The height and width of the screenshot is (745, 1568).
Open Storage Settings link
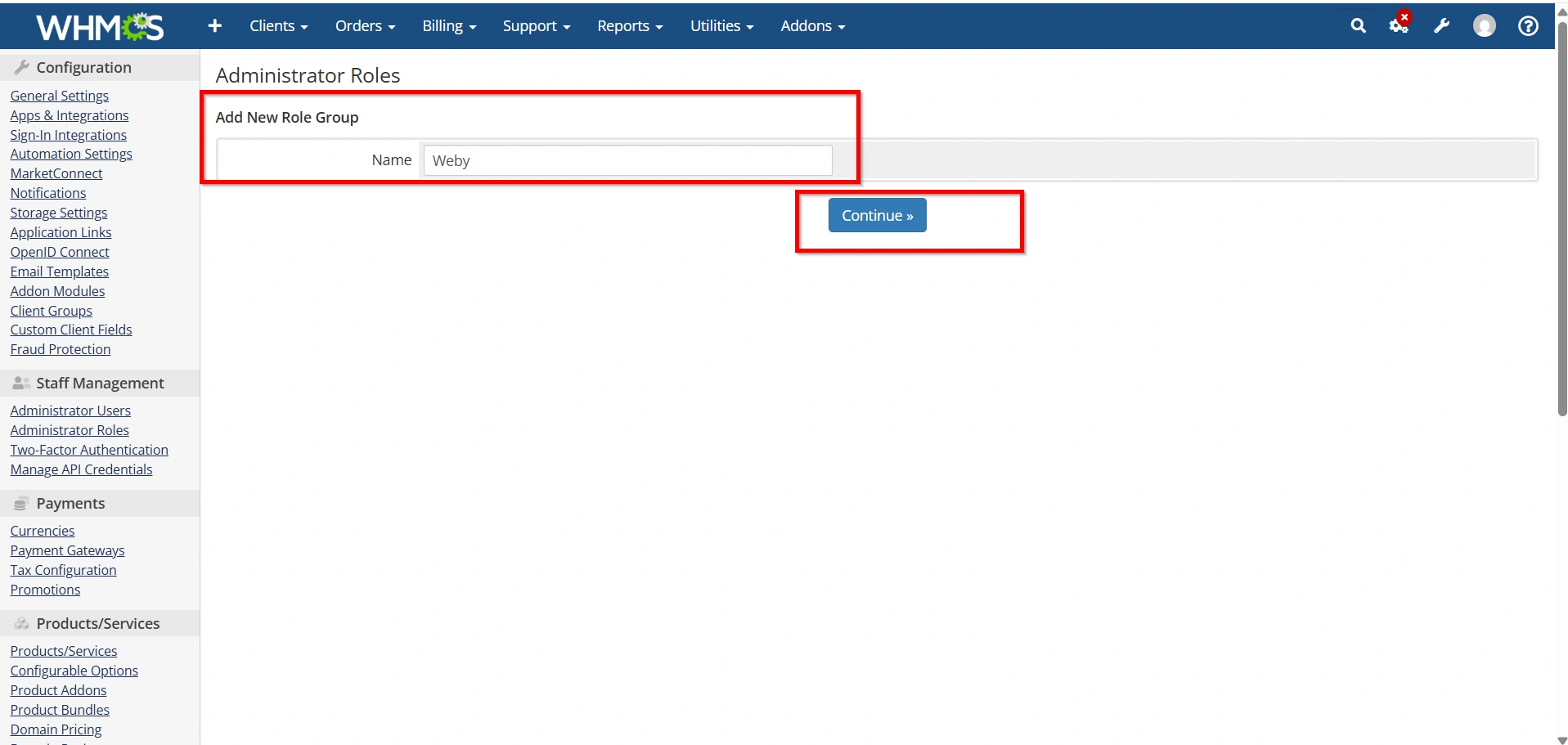59,213
